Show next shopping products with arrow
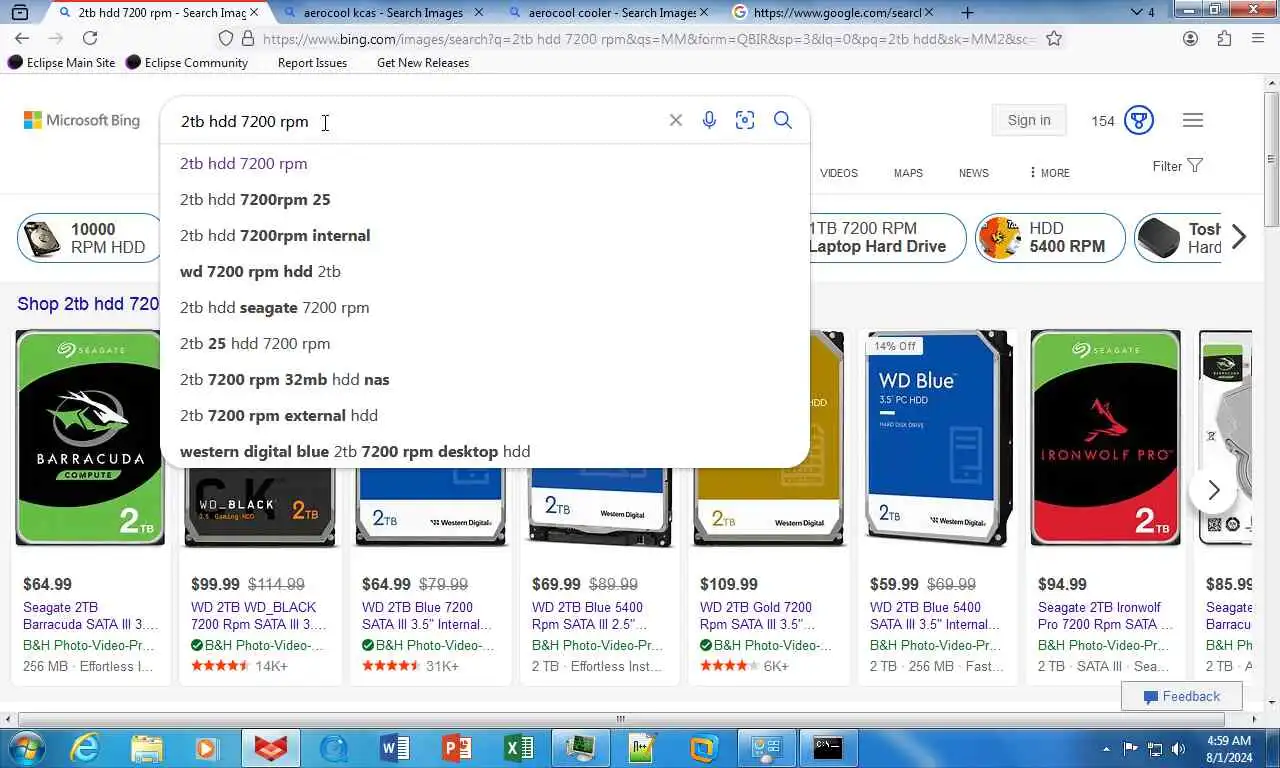The image size is (1280, 768). tap(1213, 490)
